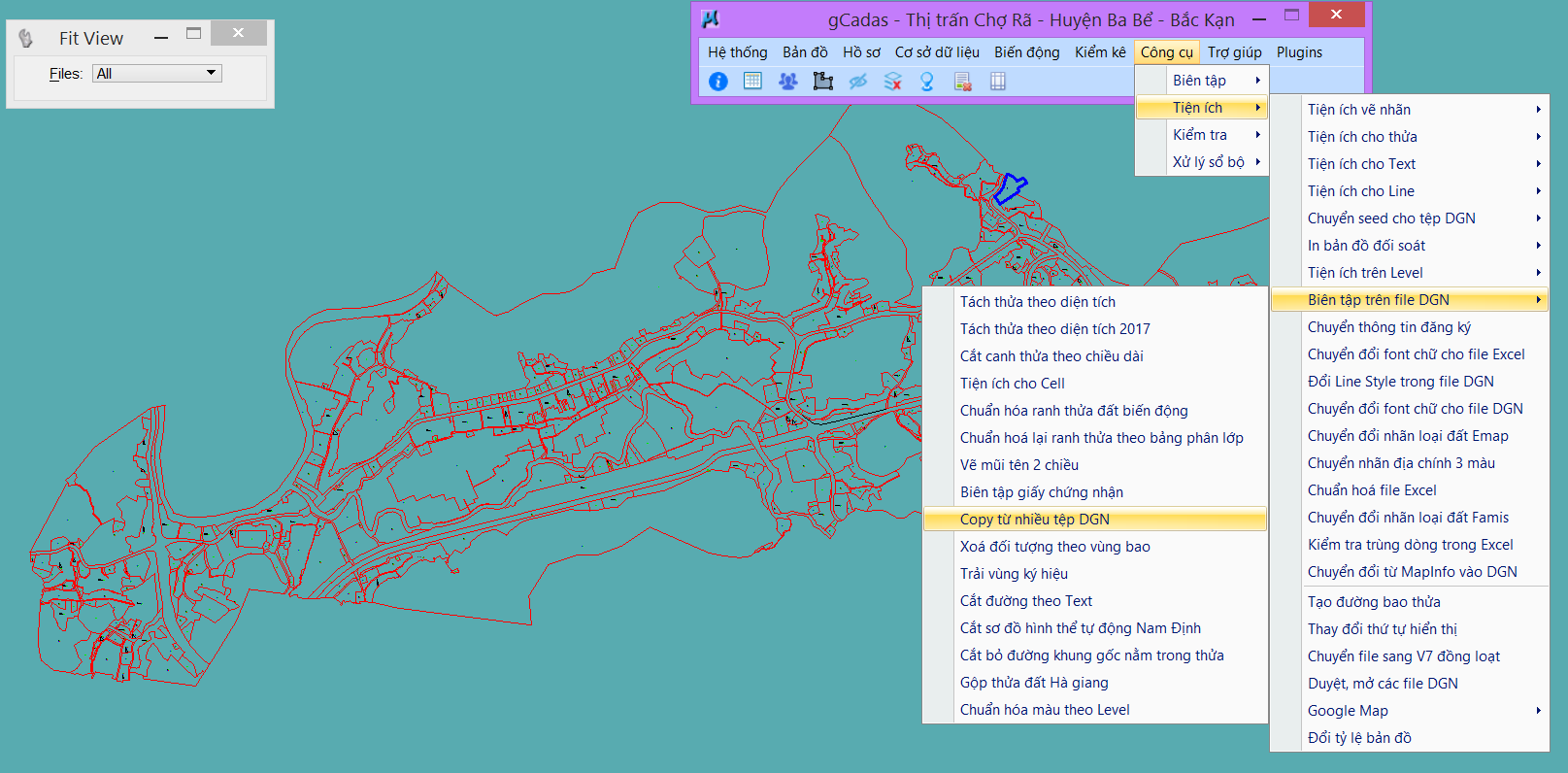The height and width of the screenshot is (773, 1568).
Task: Open the data table grid icon
Action: (752, 82)
